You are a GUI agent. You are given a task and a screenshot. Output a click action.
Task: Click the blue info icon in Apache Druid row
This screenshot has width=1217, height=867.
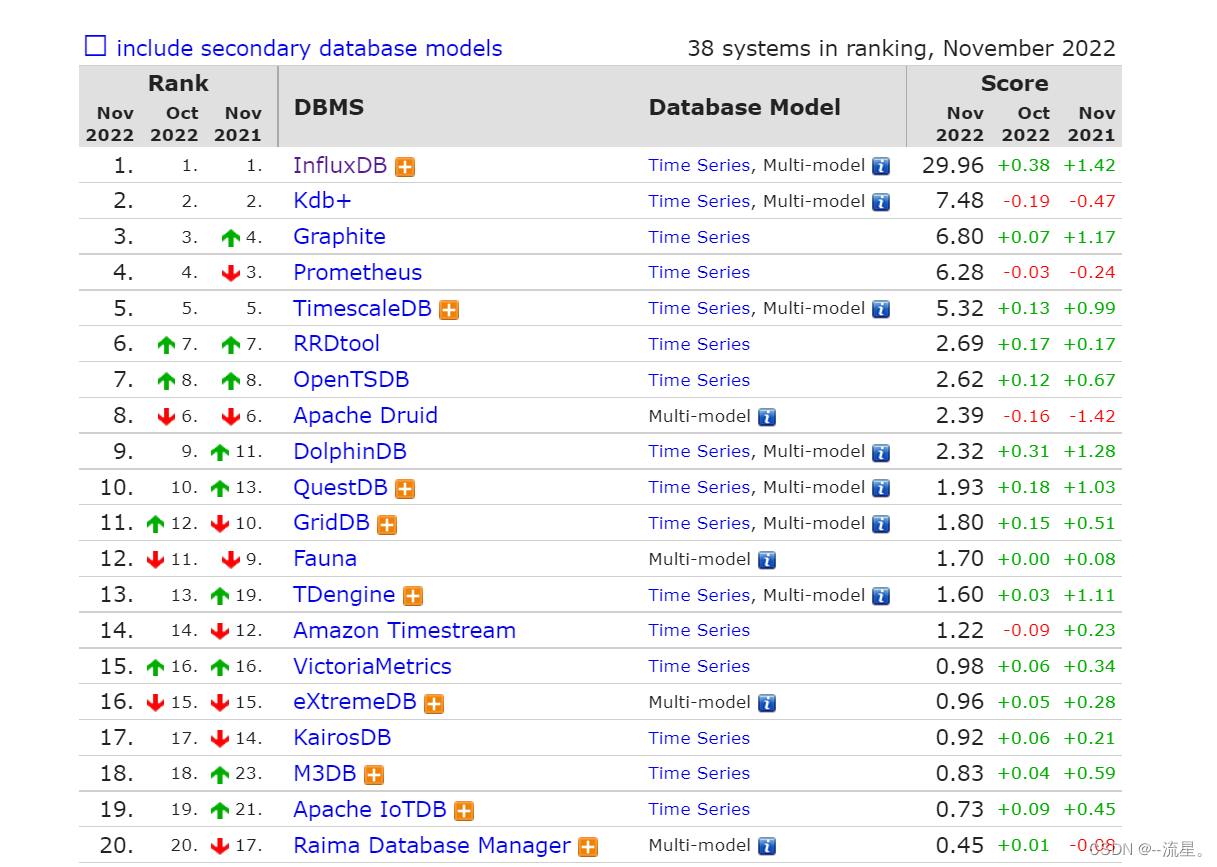point(767,417)
